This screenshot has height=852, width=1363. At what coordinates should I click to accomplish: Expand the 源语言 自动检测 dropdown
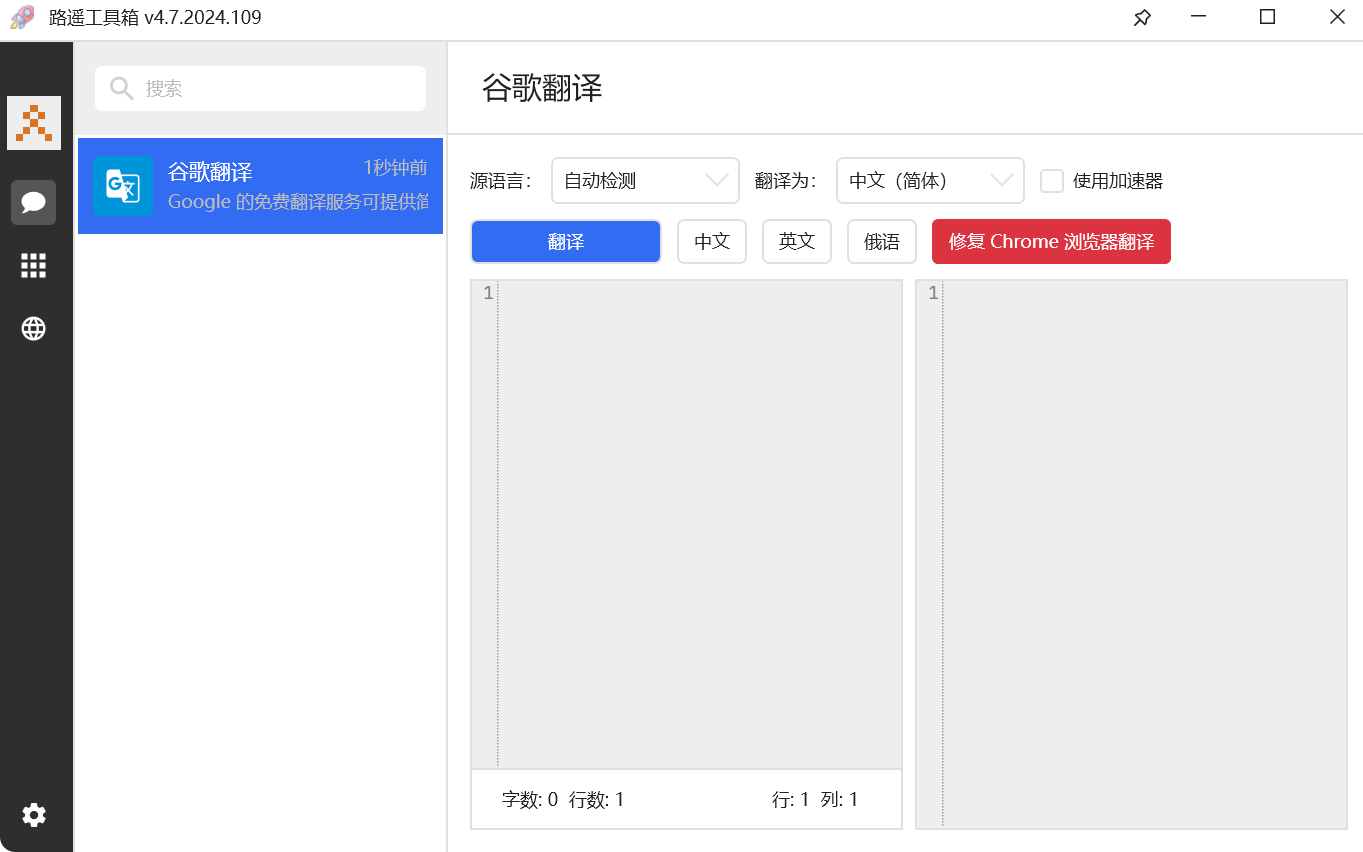[645, 181]
